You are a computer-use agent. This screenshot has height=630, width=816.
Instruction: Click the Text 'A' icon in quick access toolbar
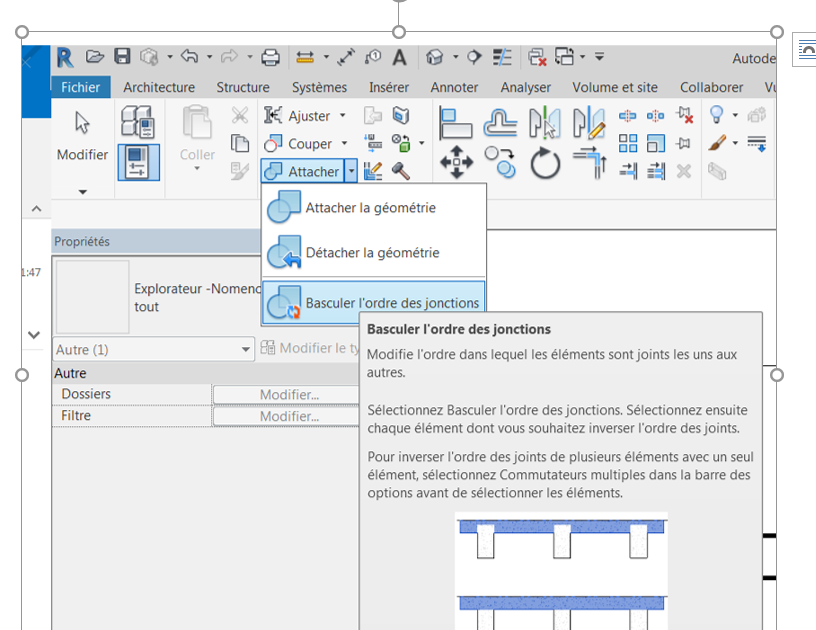tap(399, 57)
